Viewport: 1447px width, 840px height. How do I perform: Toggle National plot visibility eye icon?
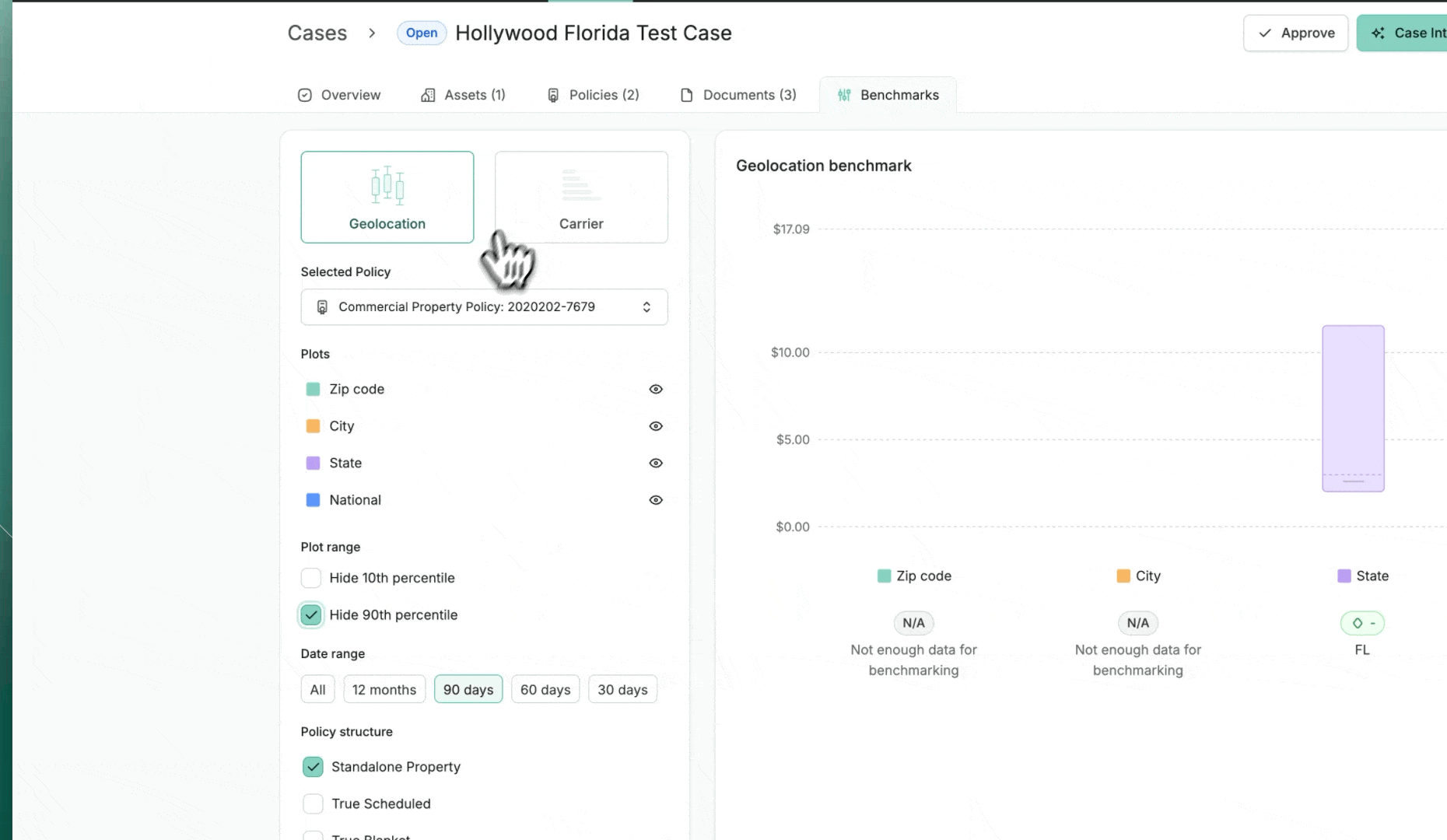(656, 500)
